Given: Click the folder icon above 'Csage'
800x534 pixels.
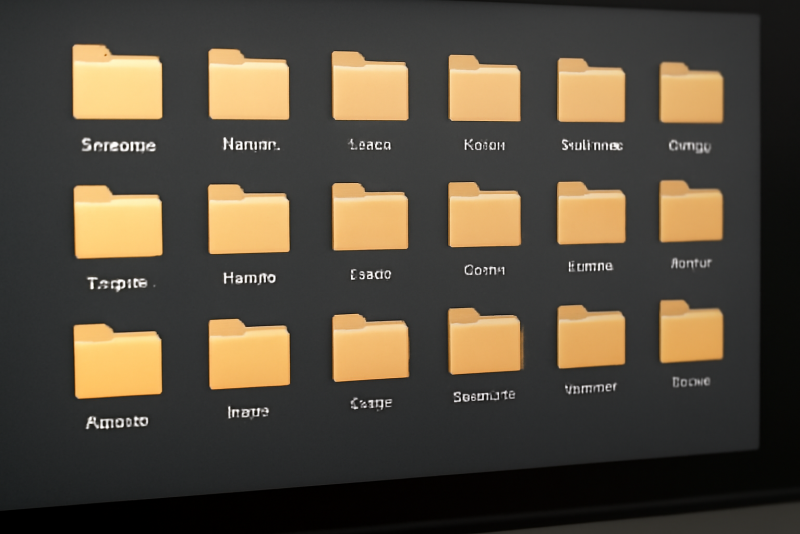Looking at the screenshot, I should tap(370, 348).
